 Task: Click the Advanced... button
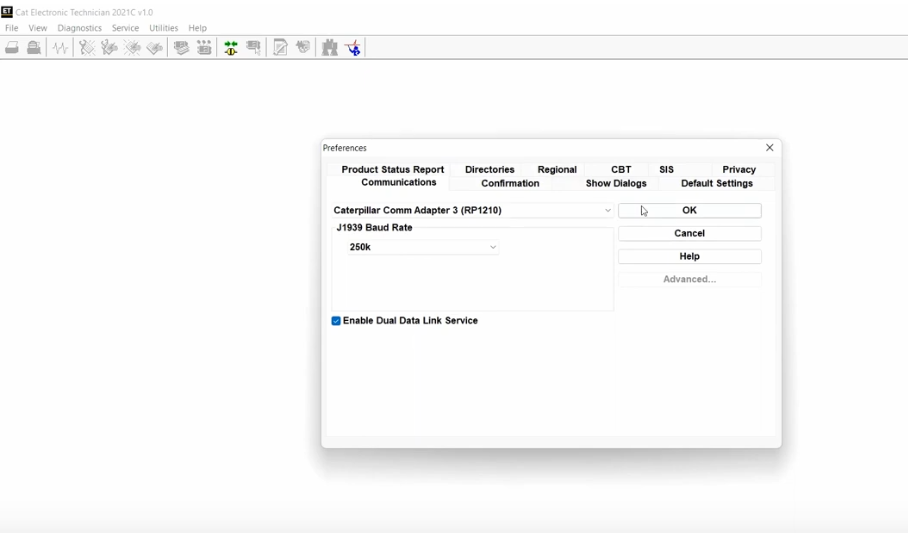click(x=690, y=279)
